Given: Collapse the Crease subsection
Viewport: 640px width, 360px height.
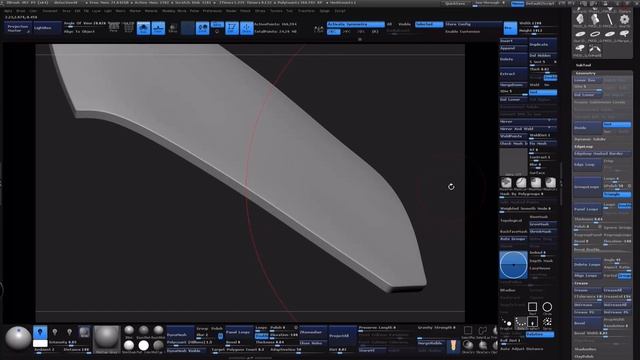Looking at the screenshot, I should click(x=581, y=283).
